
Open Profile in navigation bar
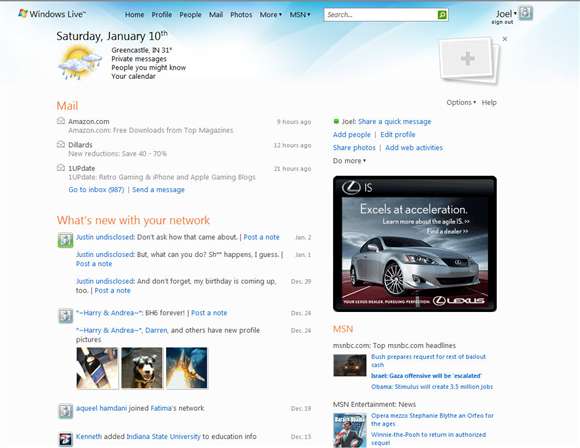pos(162,15)
